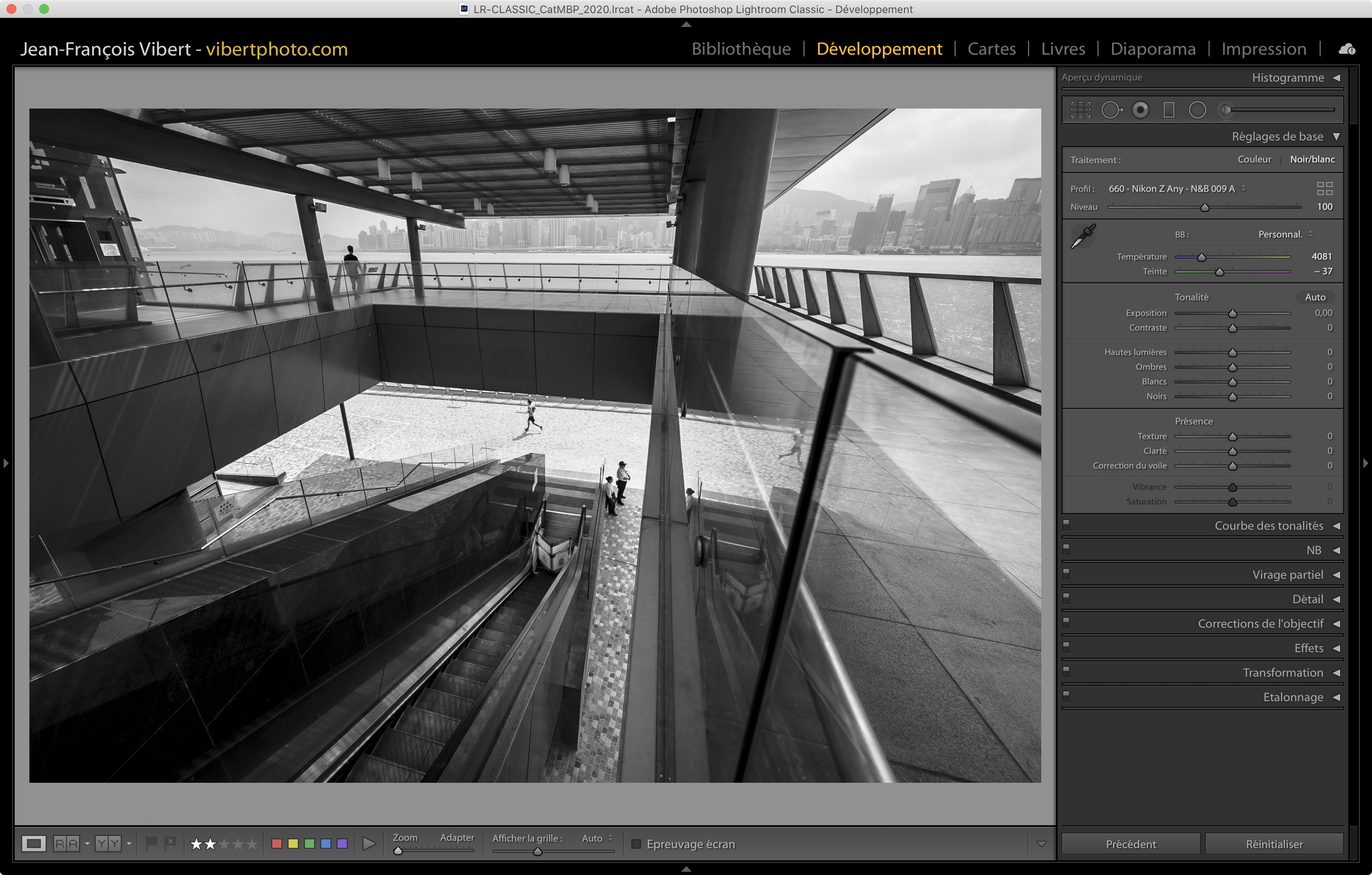The height and width of the screenshot is (875, 1372).
Task: Select the Graduated filter tool
Action: (x=1169, y=110)
